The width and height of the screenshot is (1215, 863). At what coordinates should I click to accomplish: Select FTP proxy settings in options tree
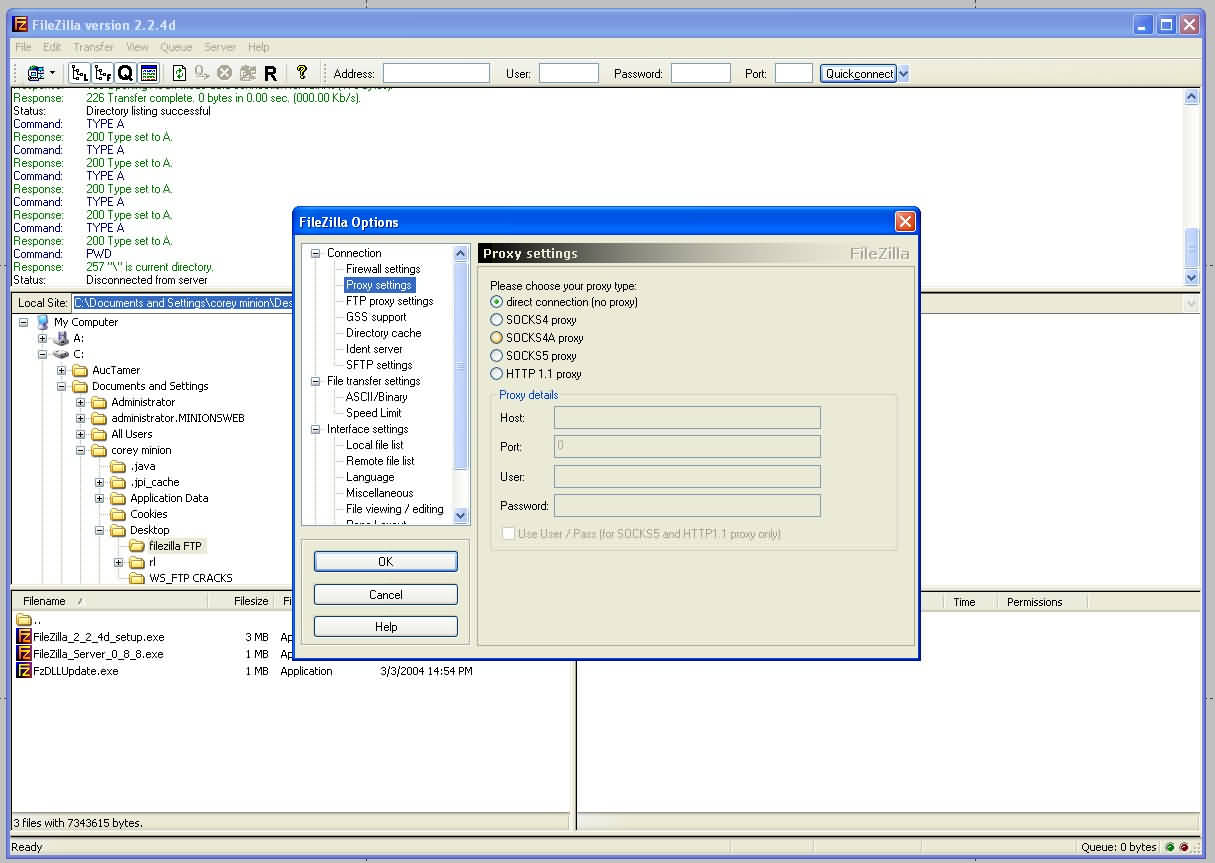390,301
